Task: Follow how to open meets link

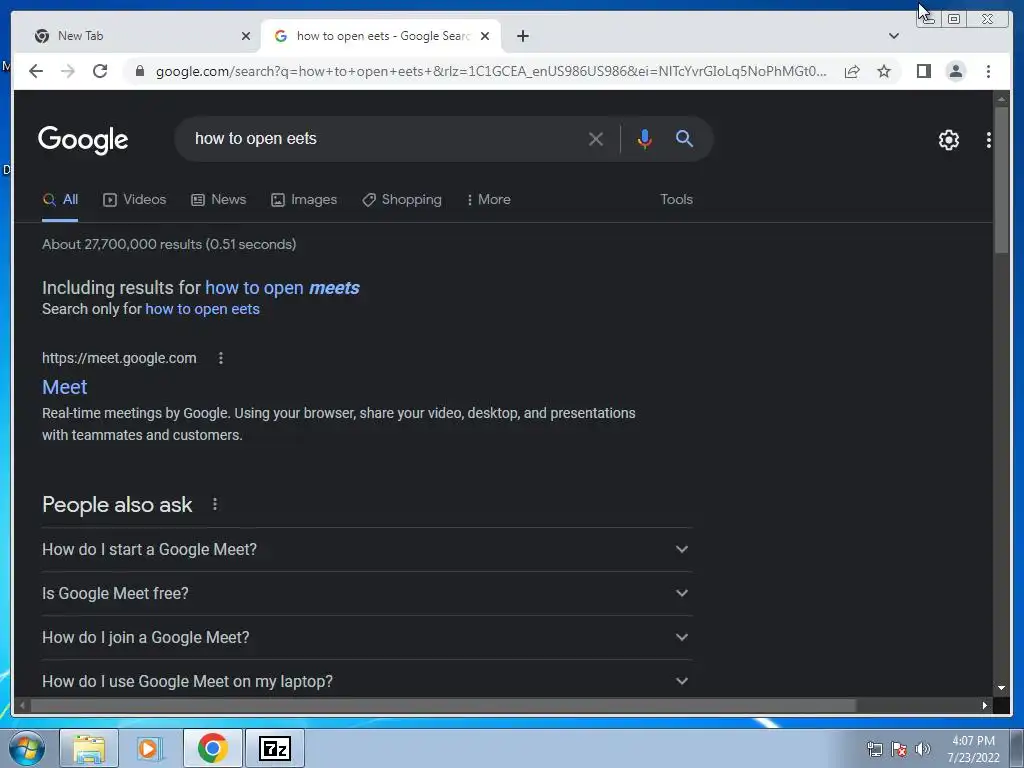Action: (x=282, y=288)
